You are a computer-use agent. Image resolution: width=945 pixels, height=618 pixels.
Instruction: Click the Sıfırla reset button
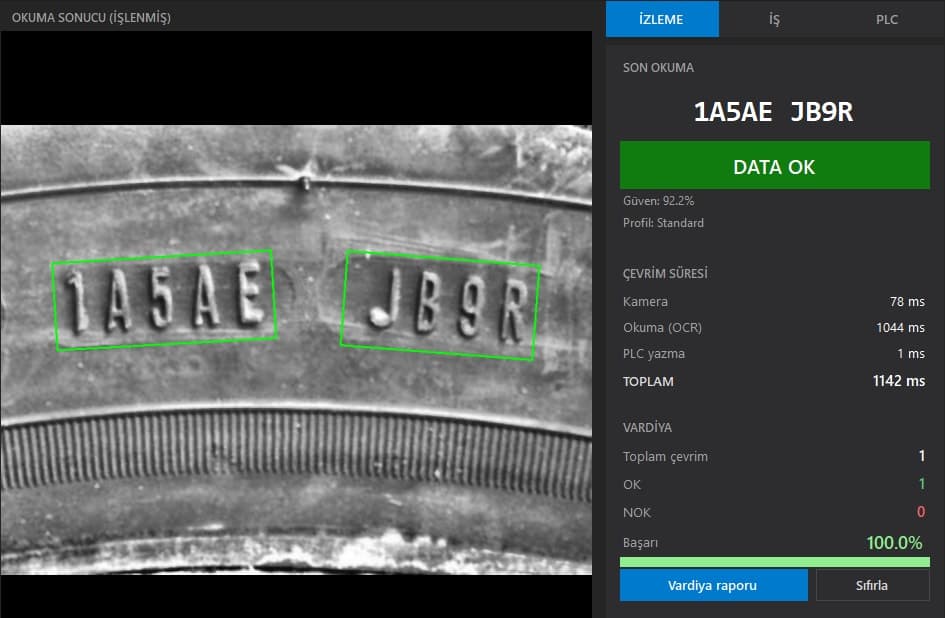tap(872, 585)
